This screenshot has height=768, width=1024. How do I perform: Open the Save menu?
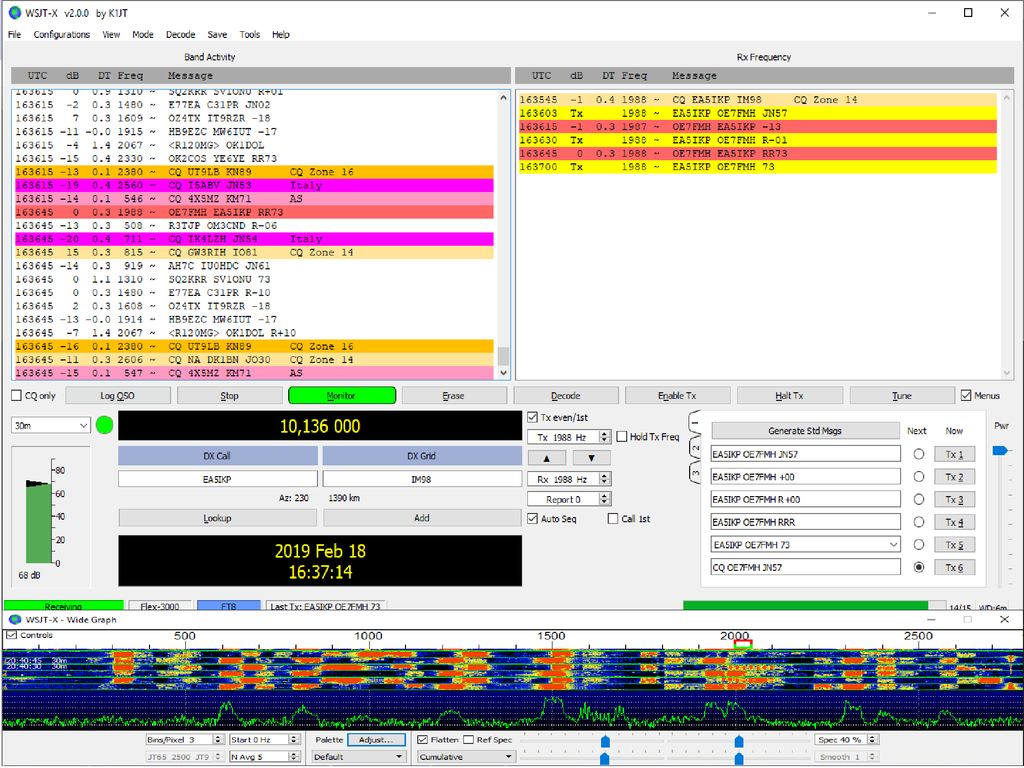(217, 35)
